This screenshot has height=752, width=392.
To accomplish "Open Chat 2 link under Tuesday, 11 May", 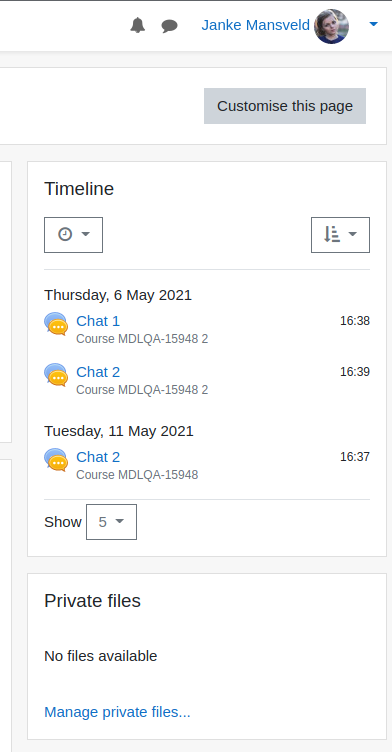I will point(98,457).
